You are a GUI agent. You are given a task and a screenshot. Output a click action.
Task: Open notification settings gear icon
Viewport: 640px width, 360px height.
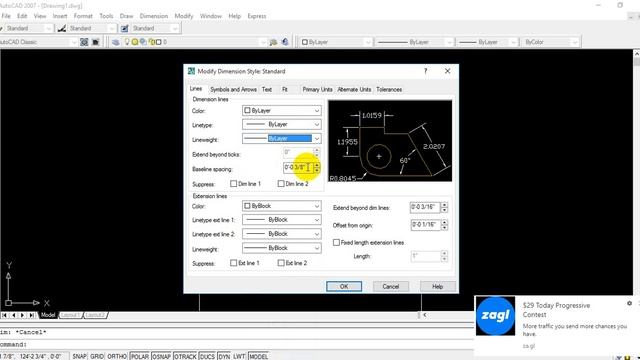point(629,303)
